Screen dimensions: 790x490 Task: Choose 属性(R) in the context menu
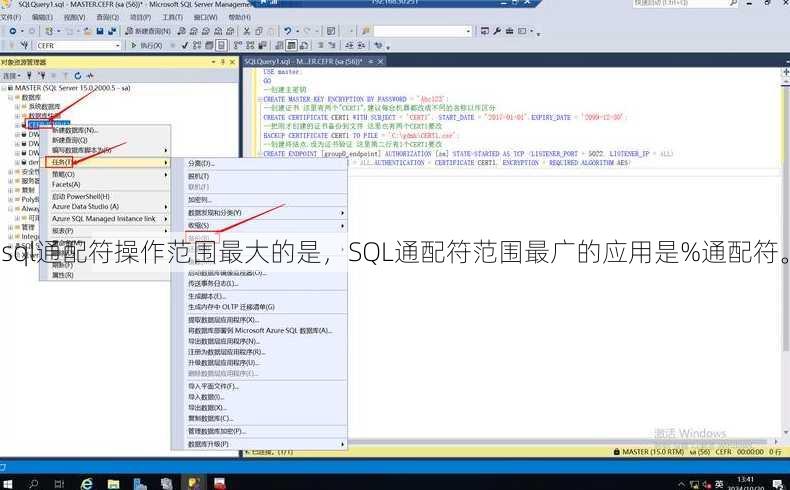(63, 275)
